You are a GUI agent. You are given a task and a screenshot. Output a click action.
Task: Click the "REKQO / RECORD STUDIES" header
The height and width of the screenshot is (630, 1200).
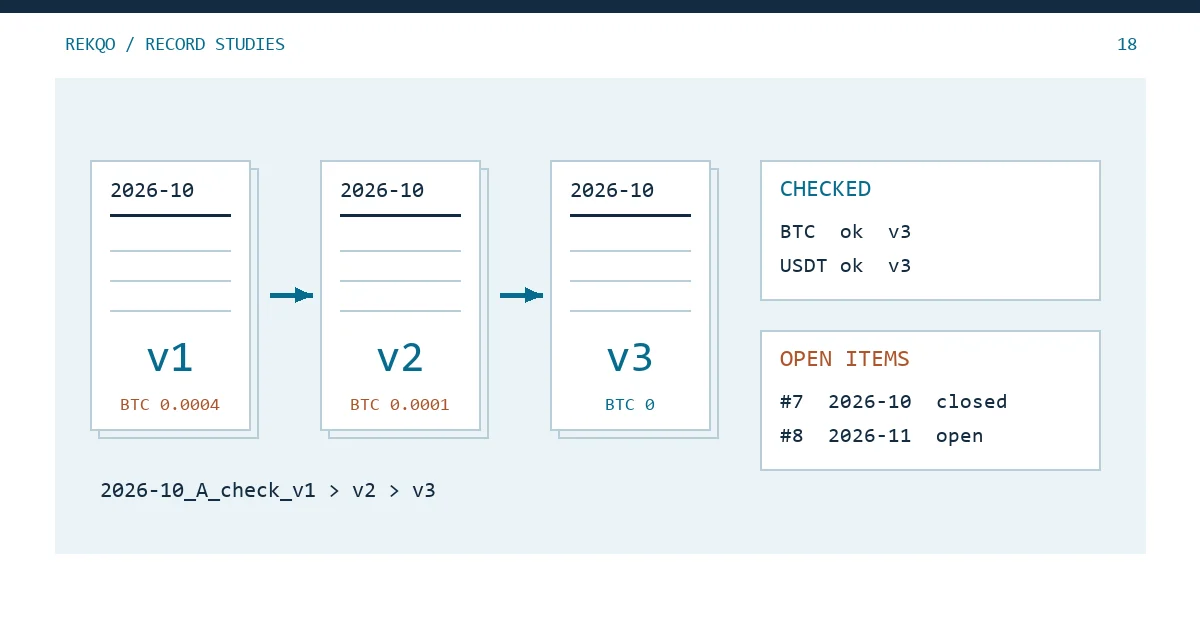pyautogui.click(x=175, y=44)
